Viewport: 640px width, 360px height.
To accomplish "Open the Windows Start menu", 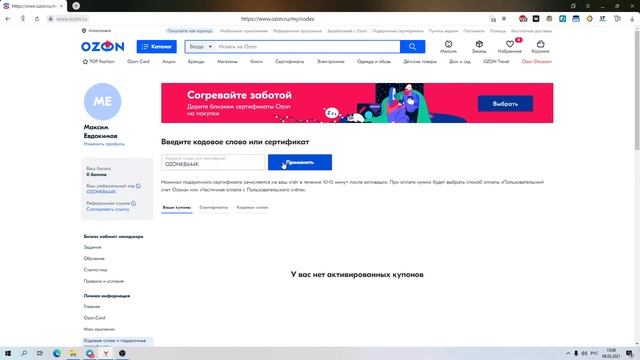I will coord(8,353).
